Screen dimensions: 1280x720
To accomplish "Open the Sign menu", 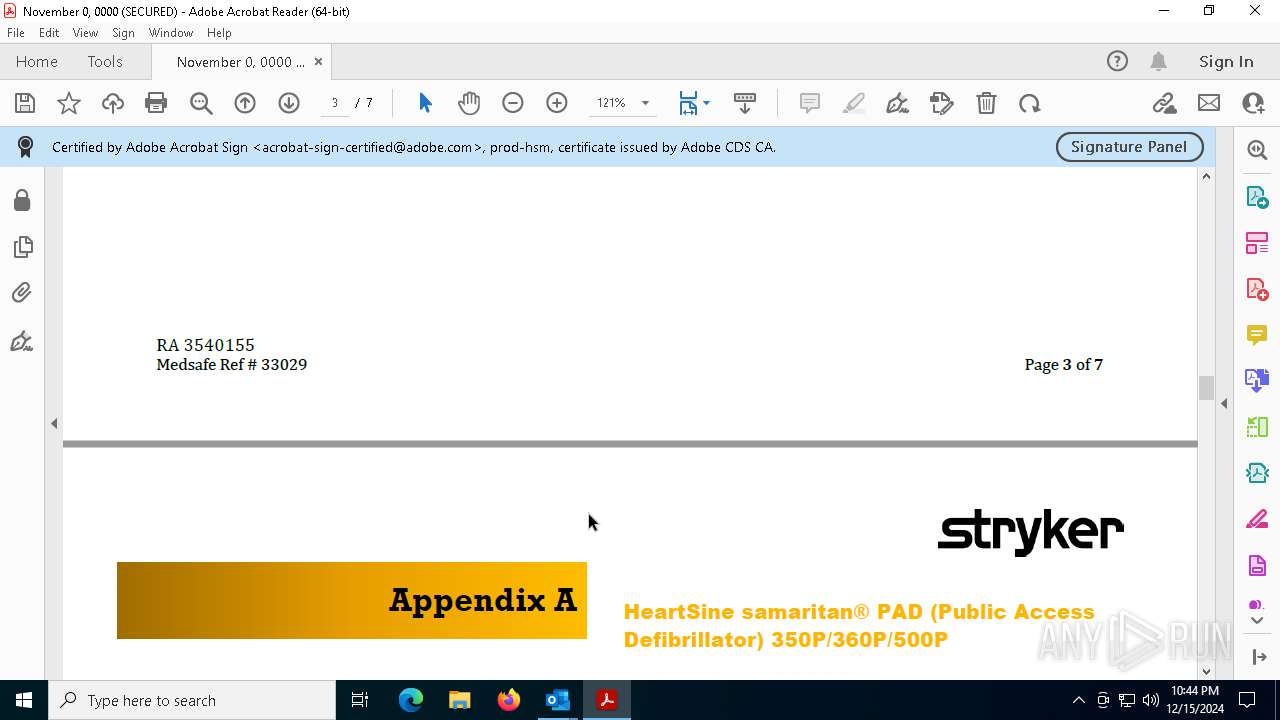I will pyautogui.click(x=123, y=33).
